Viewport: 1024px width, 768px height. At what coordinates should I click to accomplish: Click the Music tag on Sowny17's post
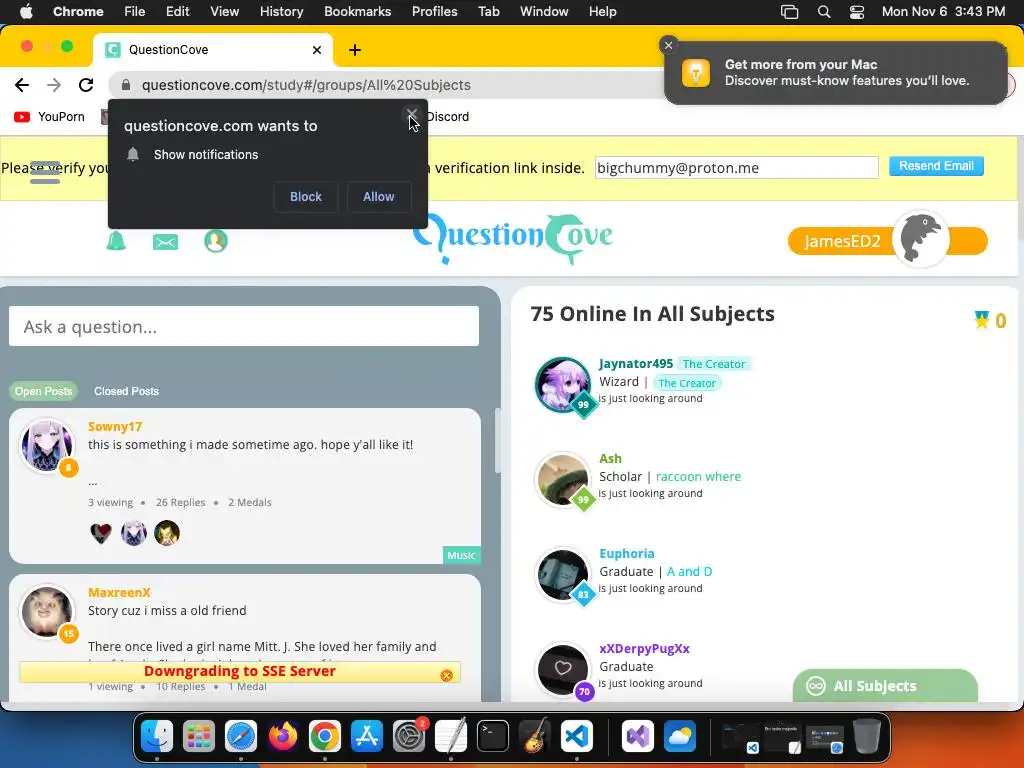[x=462, y=555]
